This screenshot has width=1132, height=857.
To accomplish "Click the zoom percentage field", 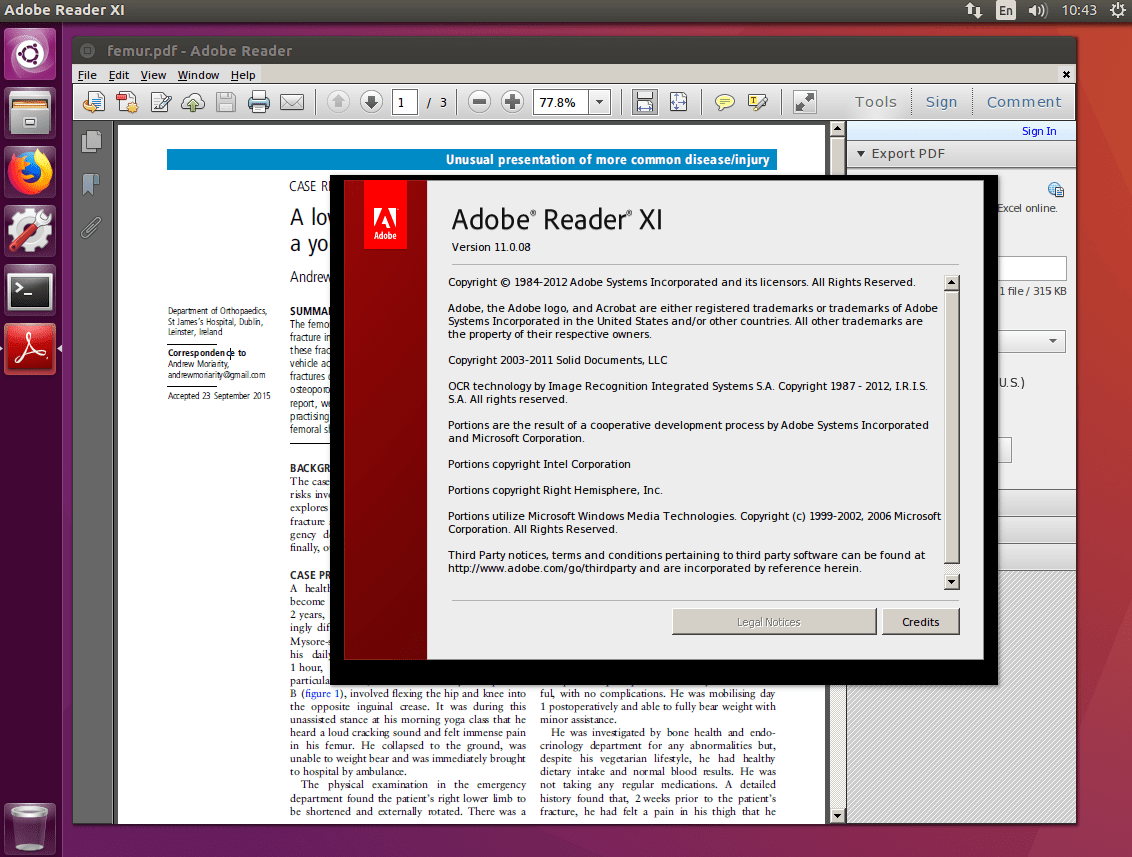I will coord(561,103).
